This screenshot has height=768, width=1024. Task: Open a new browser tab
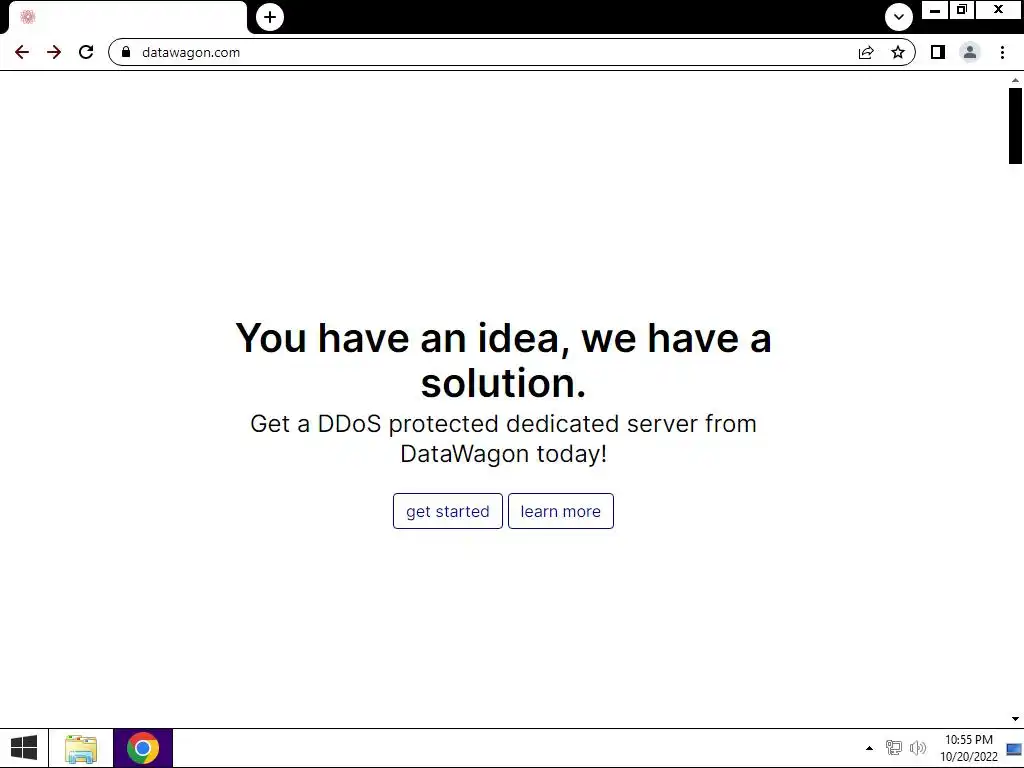[270, 17]
